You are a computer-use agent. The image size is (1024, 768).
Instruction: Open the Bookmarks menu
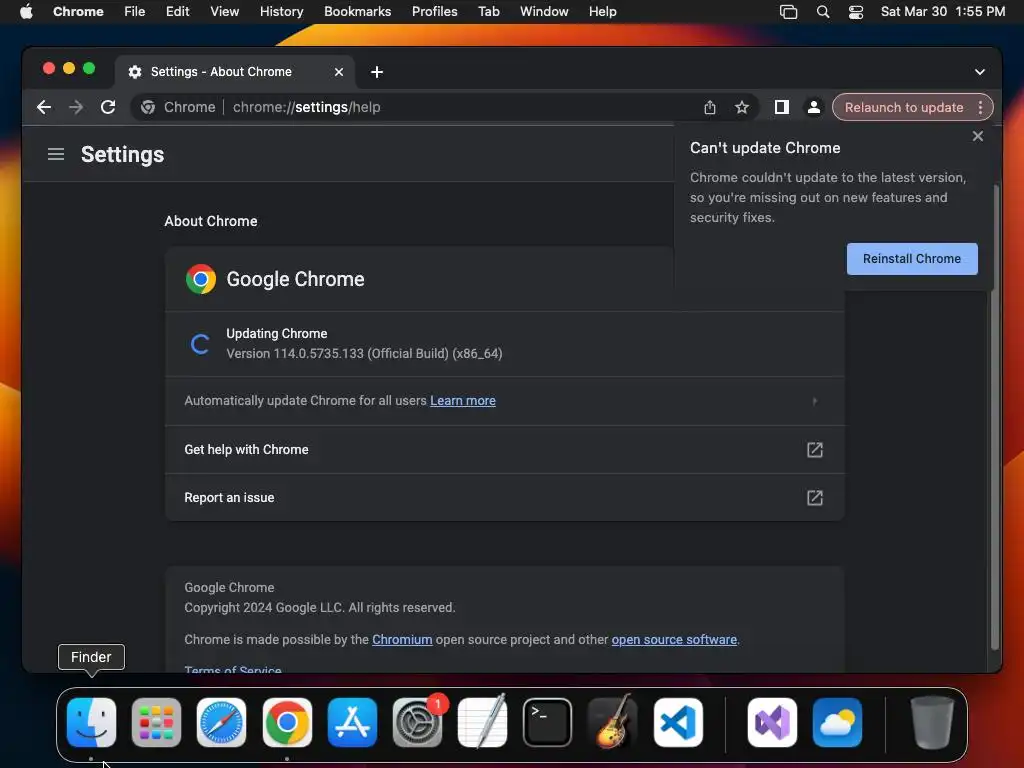(357, 11)
